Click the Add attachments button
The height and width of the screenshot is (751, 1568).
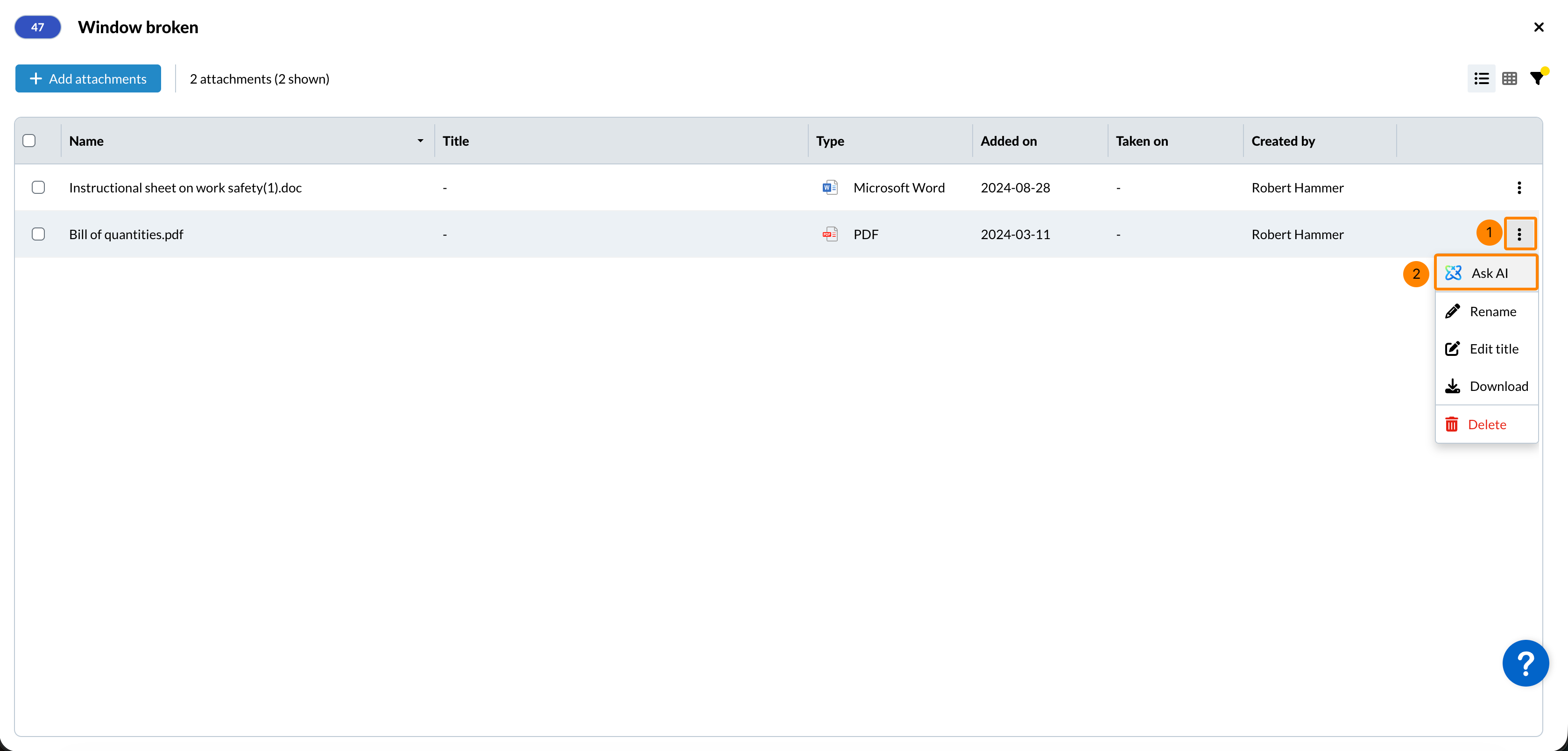pos(88,78)
